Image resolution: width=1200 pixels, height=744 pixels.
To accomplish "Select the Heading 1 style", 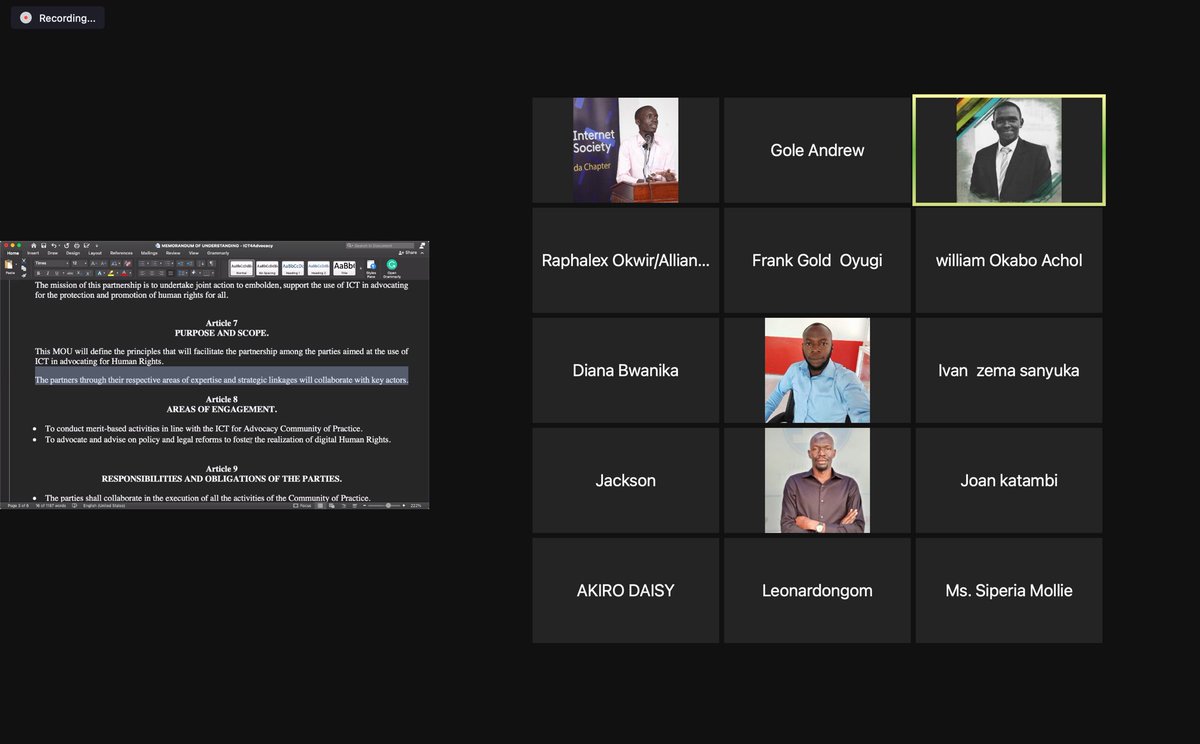I will (x=293, y=268).
